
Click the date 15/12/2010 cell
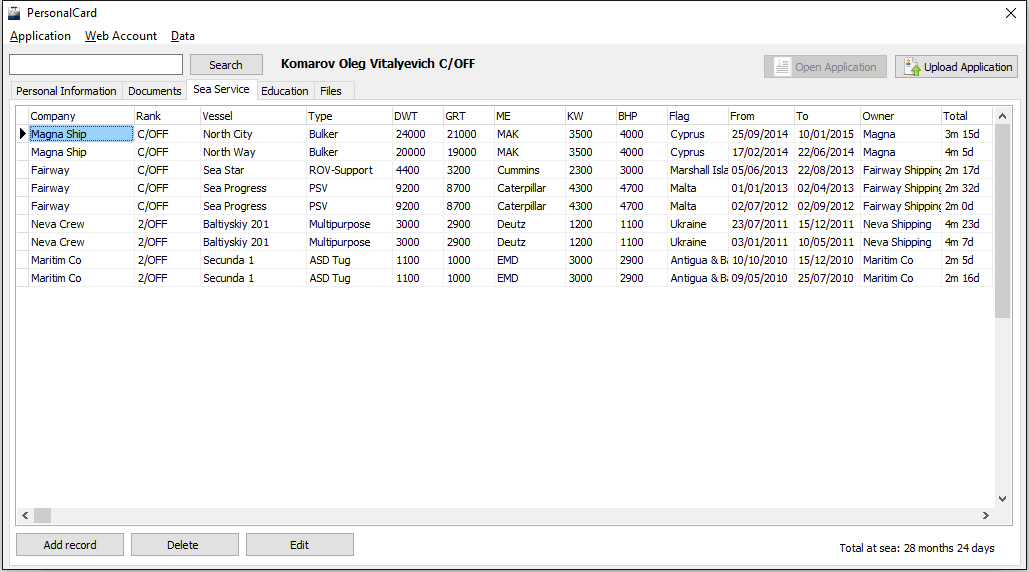pyautogui.click(x=827, y=260)
